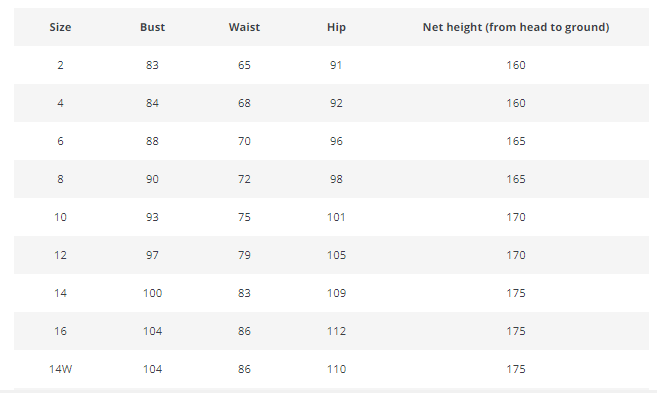Select size 14 in the Size column

tap(60, 293)
